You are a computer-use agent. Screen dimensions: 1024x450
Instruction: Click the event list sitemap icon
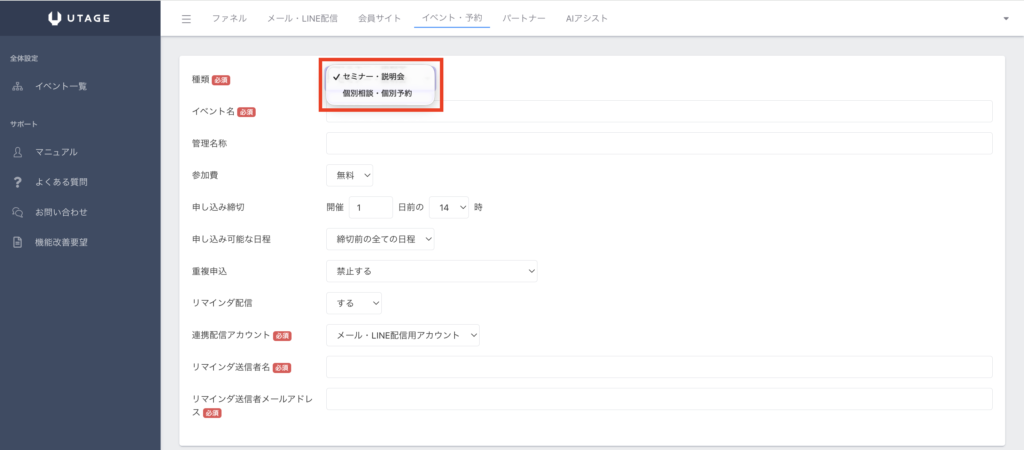pos(17,86)
